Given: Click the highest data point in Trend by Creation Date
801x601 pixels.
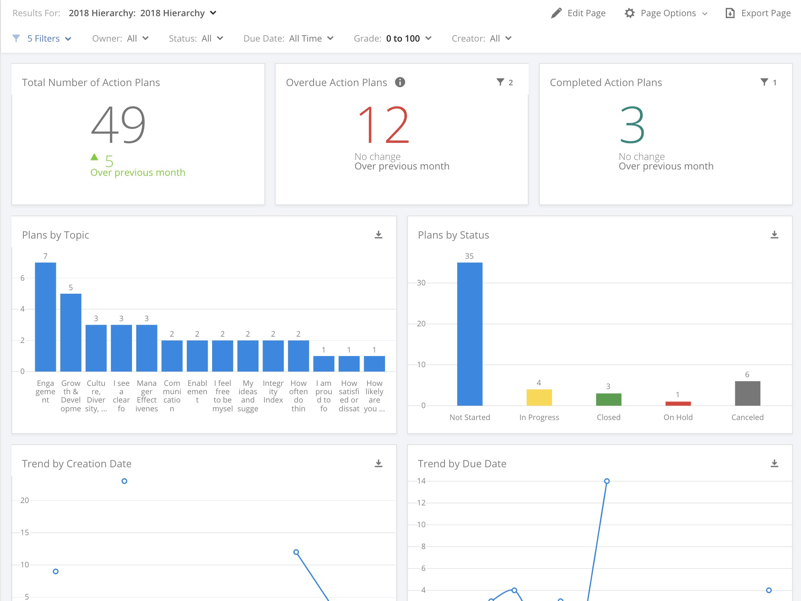Looking at the screenshot, I should point(124,481).
